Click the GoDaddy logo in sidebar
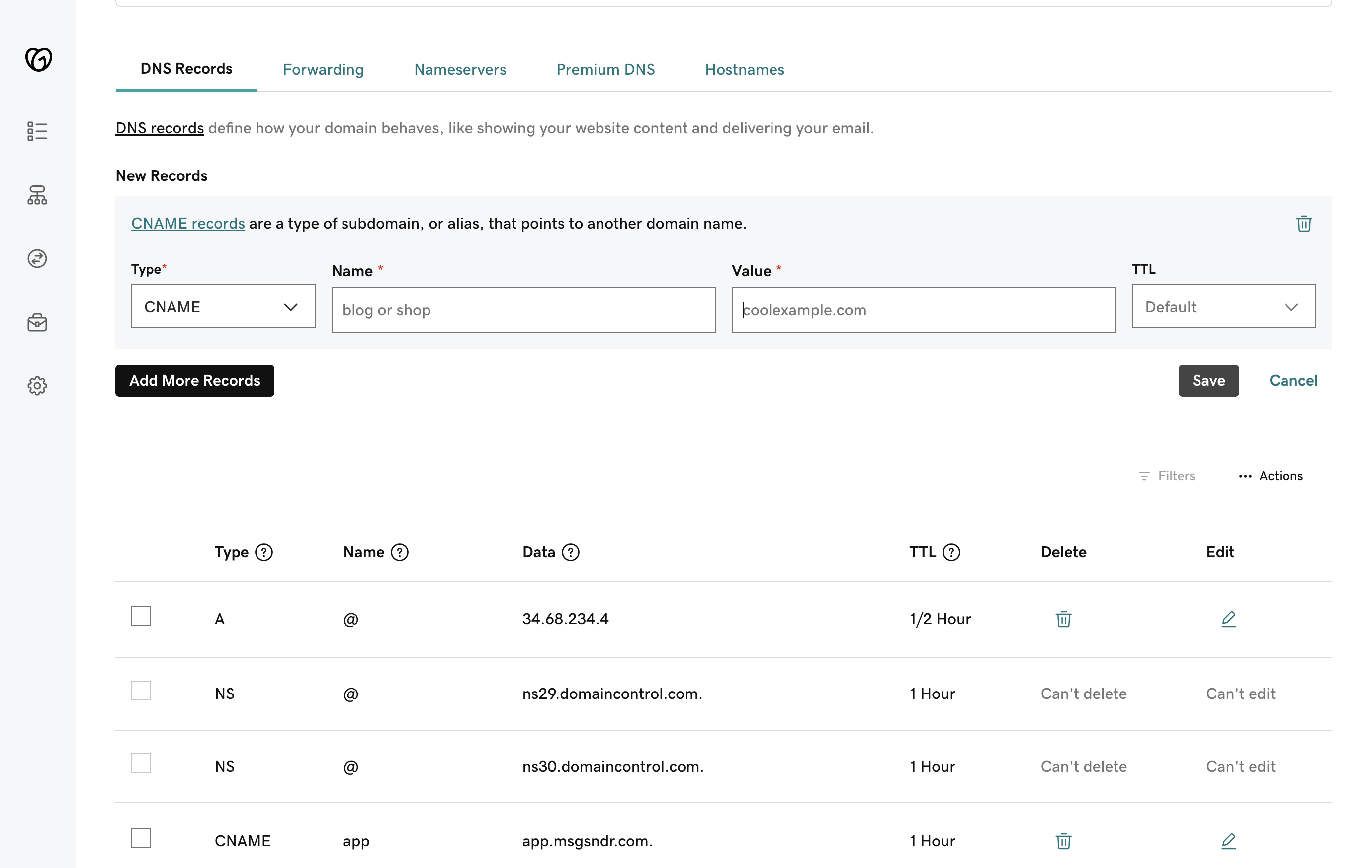 [x=38, y=59]
